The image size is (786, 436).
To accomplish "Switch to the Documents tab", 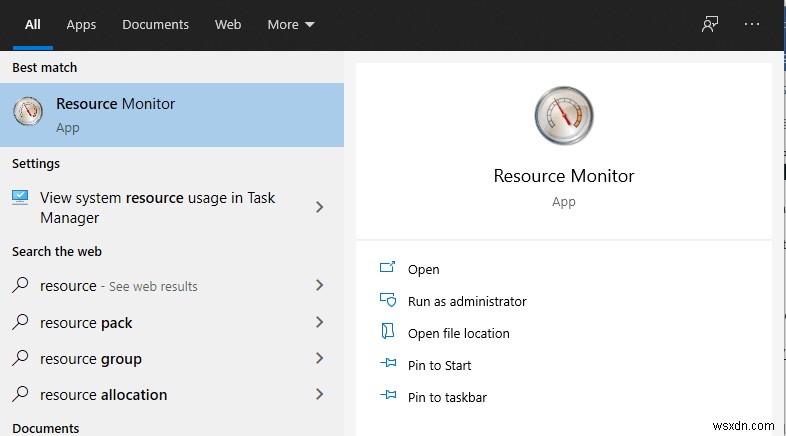I will pyautogui.click(x=155, y=24).
